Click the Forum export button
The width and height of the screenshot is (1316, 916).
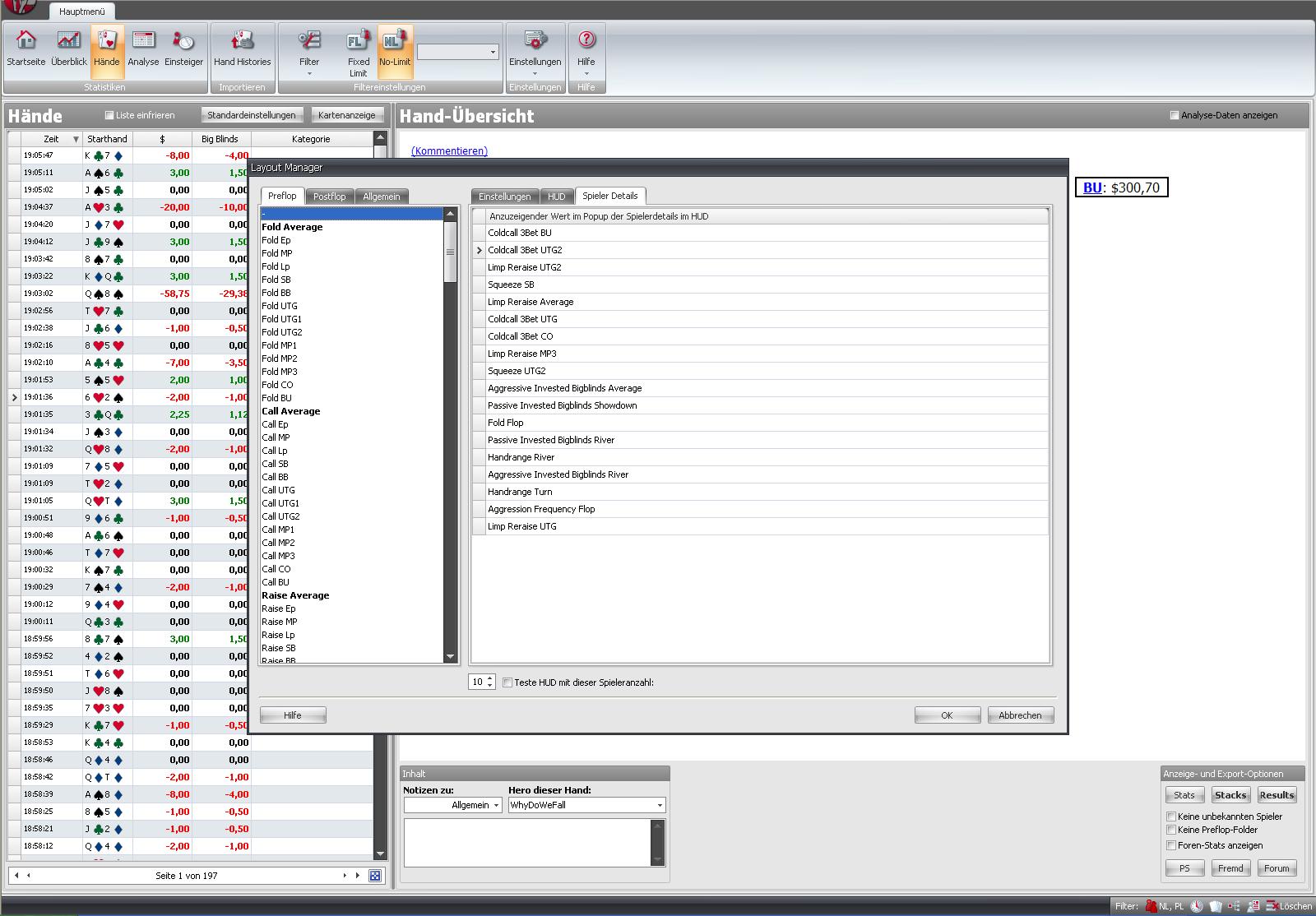[x=1277, y=868]
